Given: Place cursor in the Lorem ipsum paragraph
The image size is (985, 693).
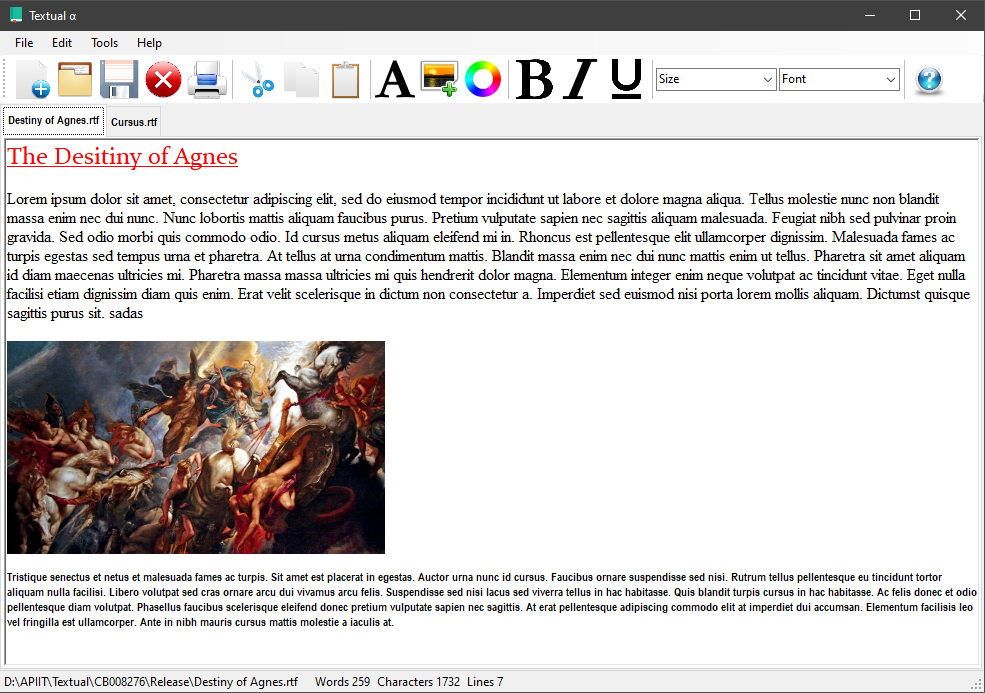Looking at the screenshot, I should coord(488,256).
